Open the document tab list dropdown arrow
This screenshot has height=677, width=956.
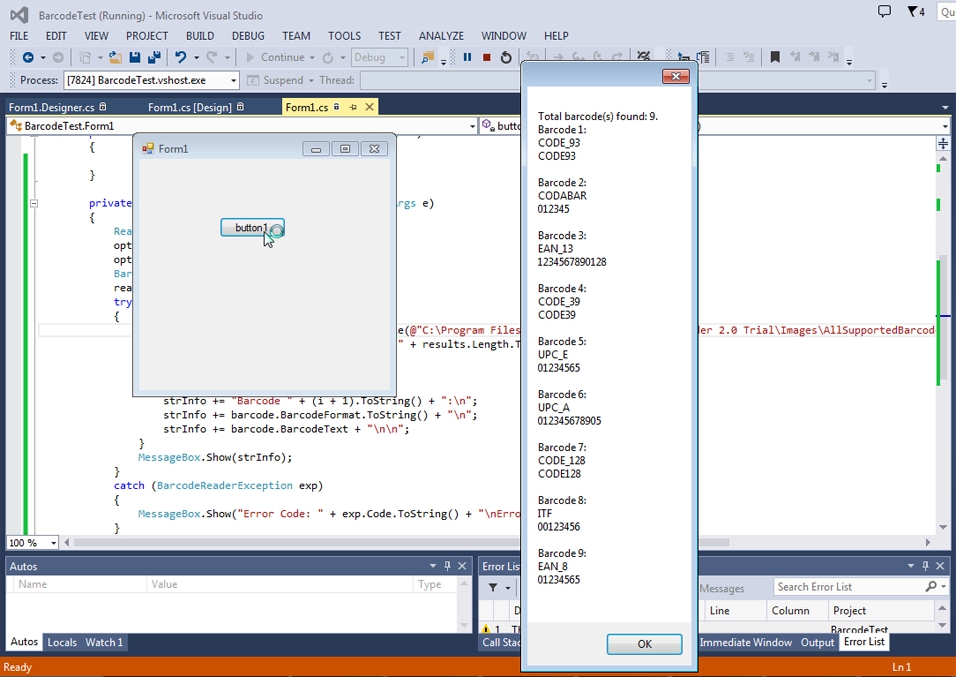(945, 107)
